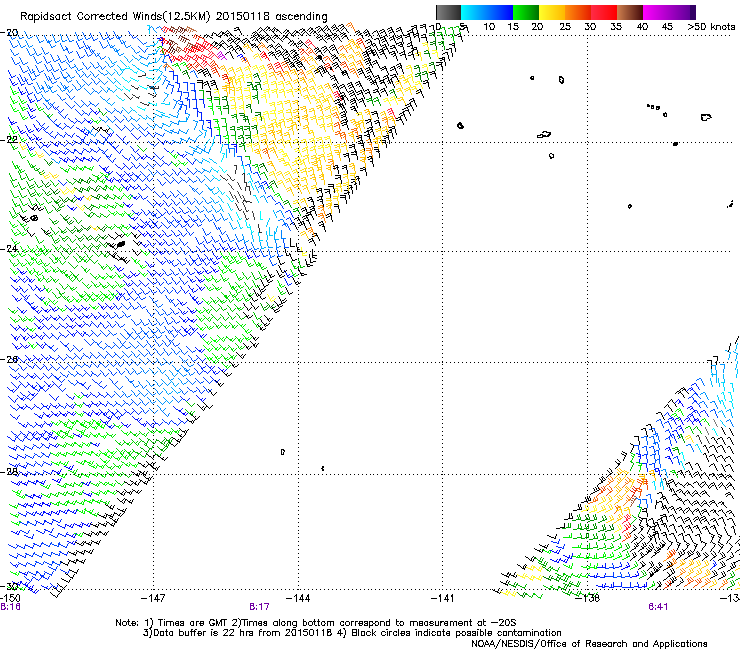740x650 pixels.
Task: Click the '25' legend scale label
Action: click(x=565, y=26)
